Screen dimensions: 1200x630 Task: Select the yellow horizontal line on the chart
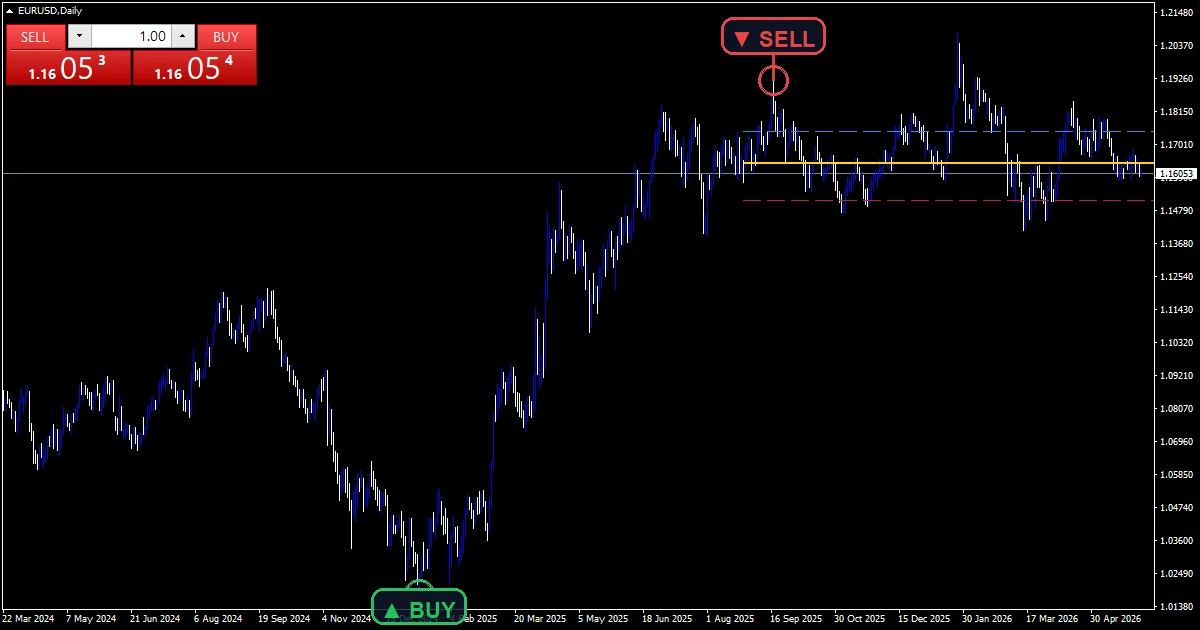(948, 162)
